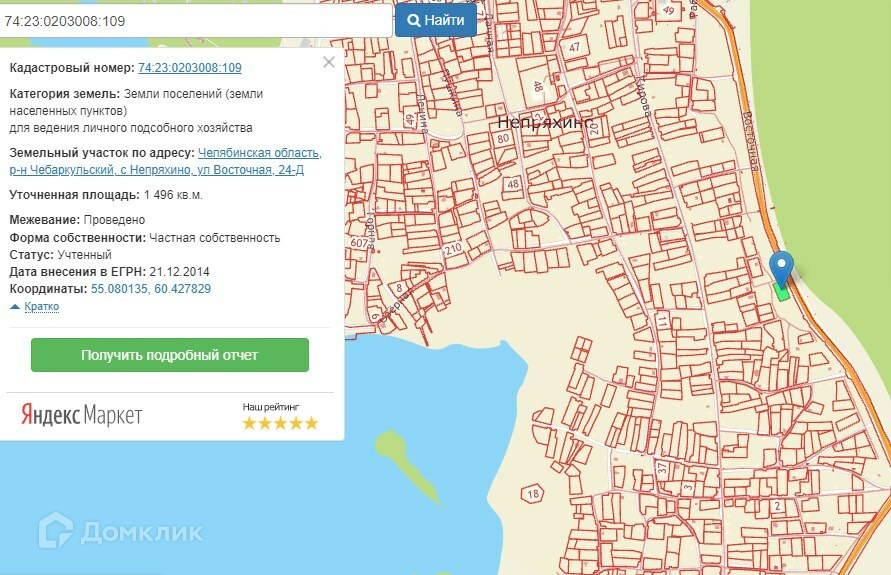Click the parcel number 47 label
The width and height of the screenshot is (891, 575).
point(574,47)
